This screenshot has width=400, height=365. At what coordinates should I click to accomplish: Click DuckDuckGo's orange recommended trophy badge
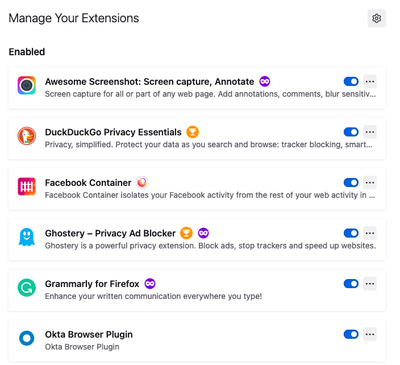192,132
